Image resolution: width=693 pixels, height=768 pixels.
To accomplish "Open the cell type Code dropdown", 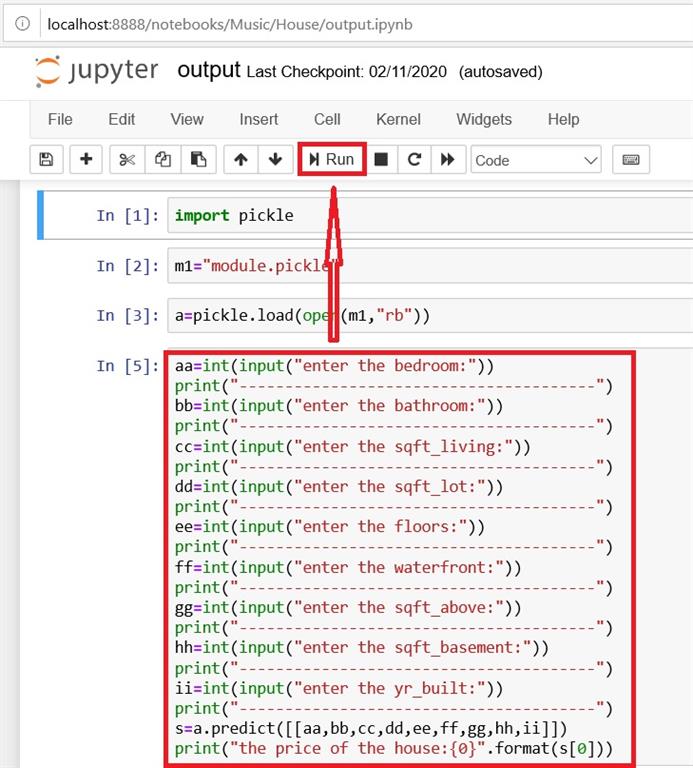I will pos(536,160).
